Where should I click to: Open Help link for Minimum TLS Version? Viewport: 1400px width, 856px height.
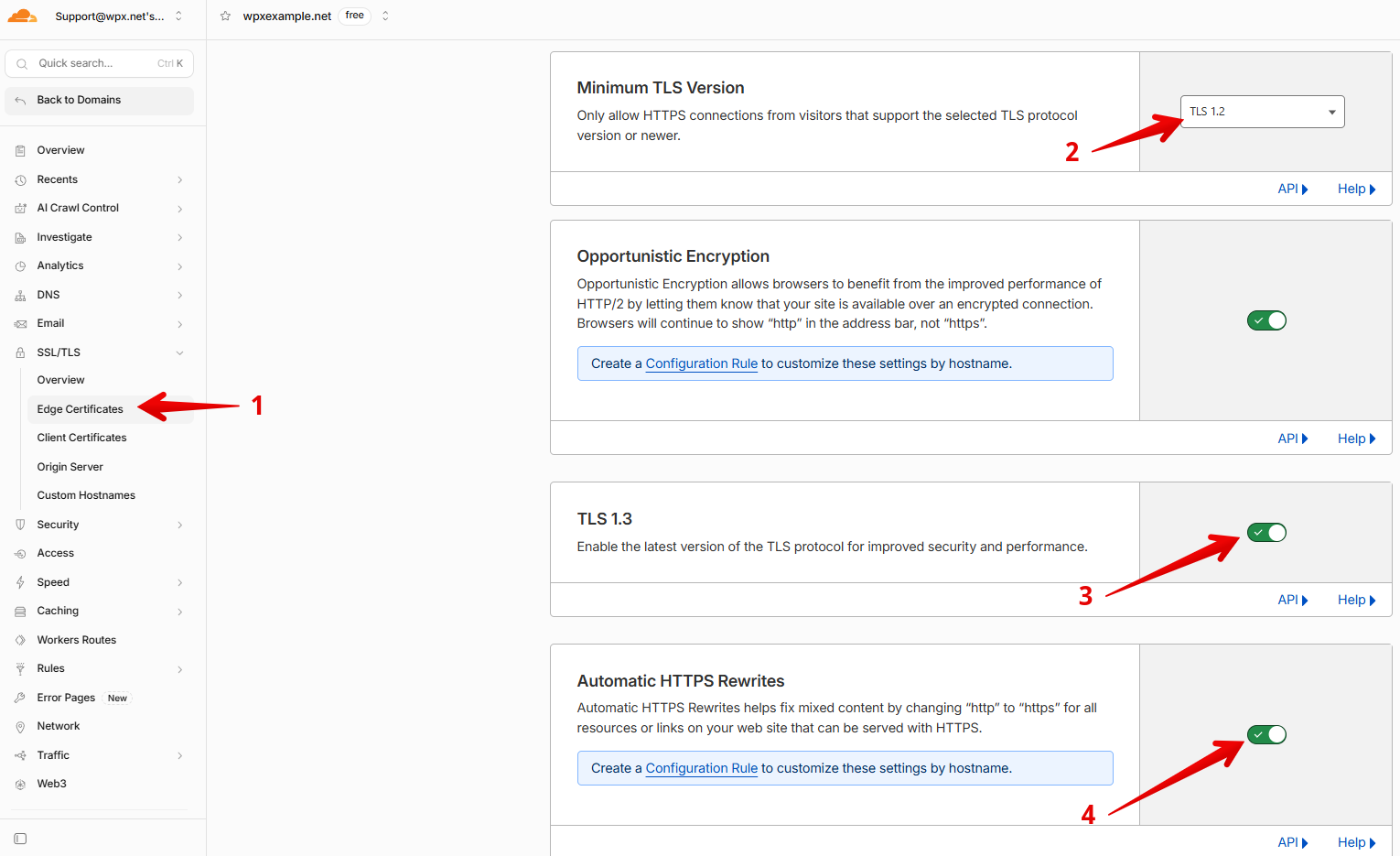pos(1356,189)
